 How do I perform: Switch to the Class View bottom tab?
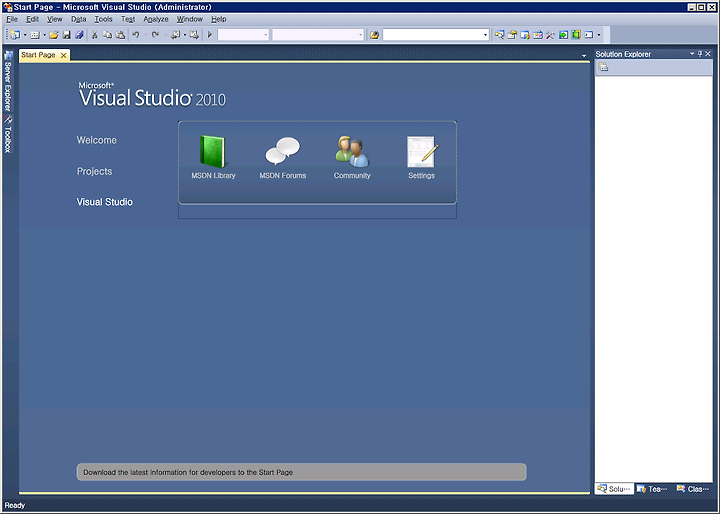pos(693,489)
